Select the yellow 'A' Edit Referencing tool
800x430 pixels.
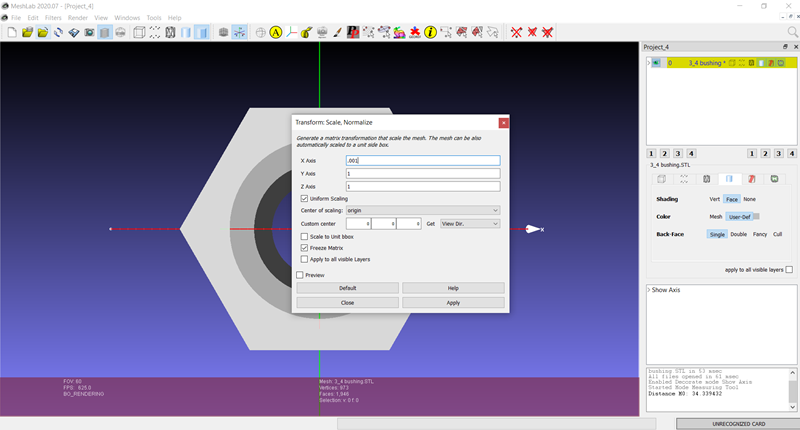pyautogui.click(x=276, y=32)
